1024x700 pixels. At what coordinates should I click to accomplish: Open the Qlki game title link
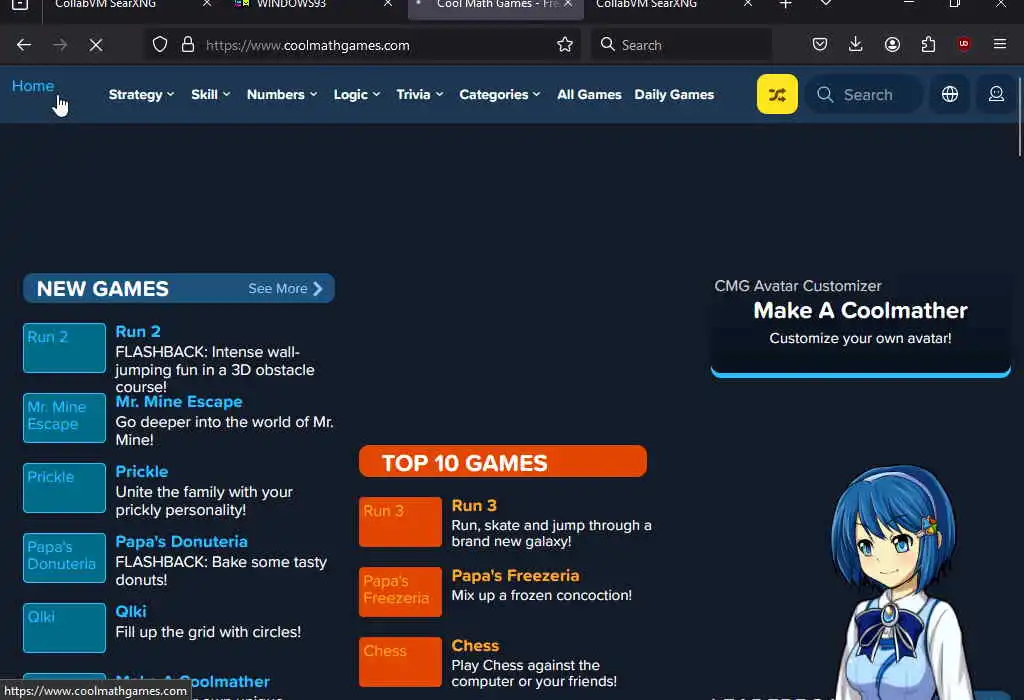pyautogui.click(x=131, y=611)
